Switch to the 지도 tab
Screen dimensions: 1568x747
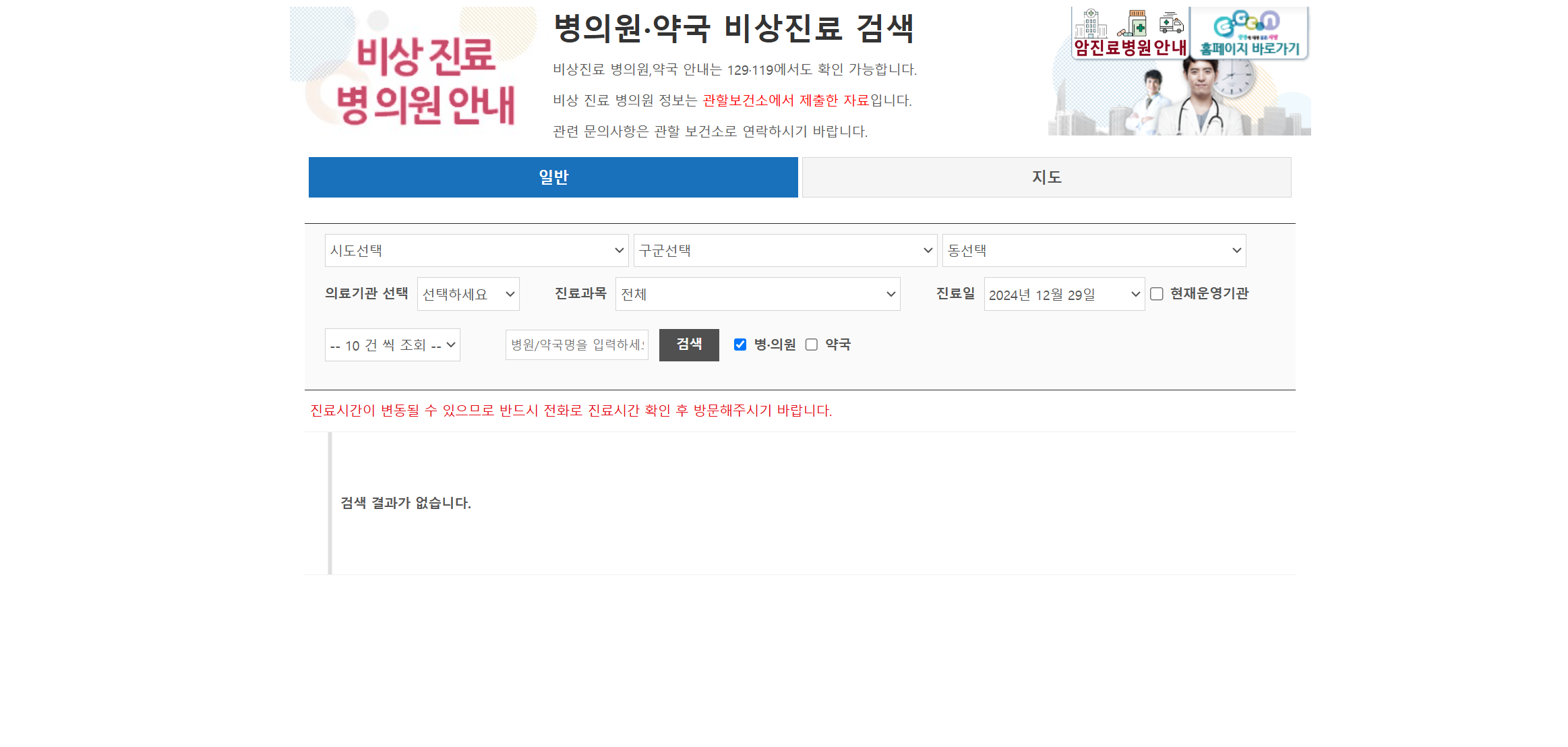pyautogui.click(x=1046, y=177)
